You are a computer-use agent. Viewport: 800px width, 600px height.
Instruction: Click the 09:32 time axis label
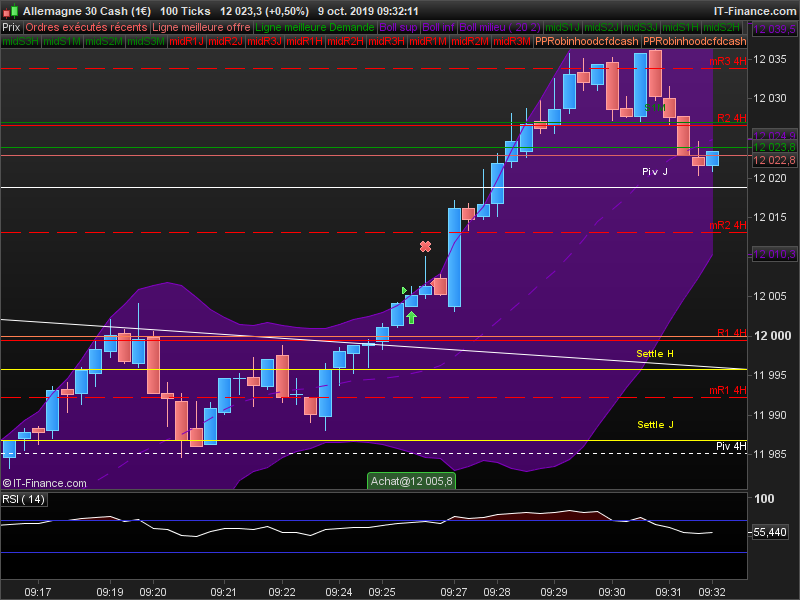coord(712,592)
